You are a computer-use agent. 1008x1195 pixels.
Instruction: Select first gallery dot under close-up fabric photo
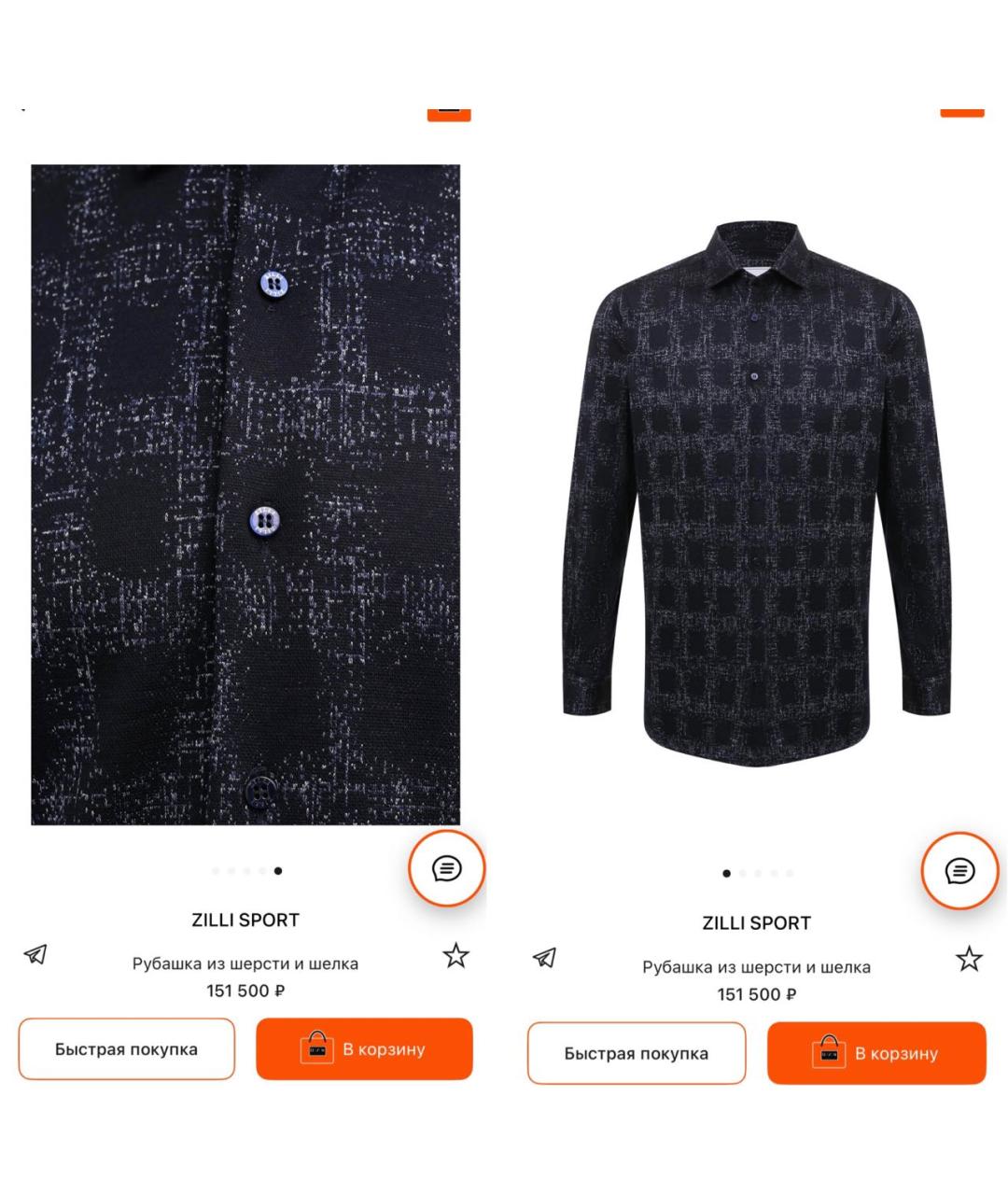(217, 871)
